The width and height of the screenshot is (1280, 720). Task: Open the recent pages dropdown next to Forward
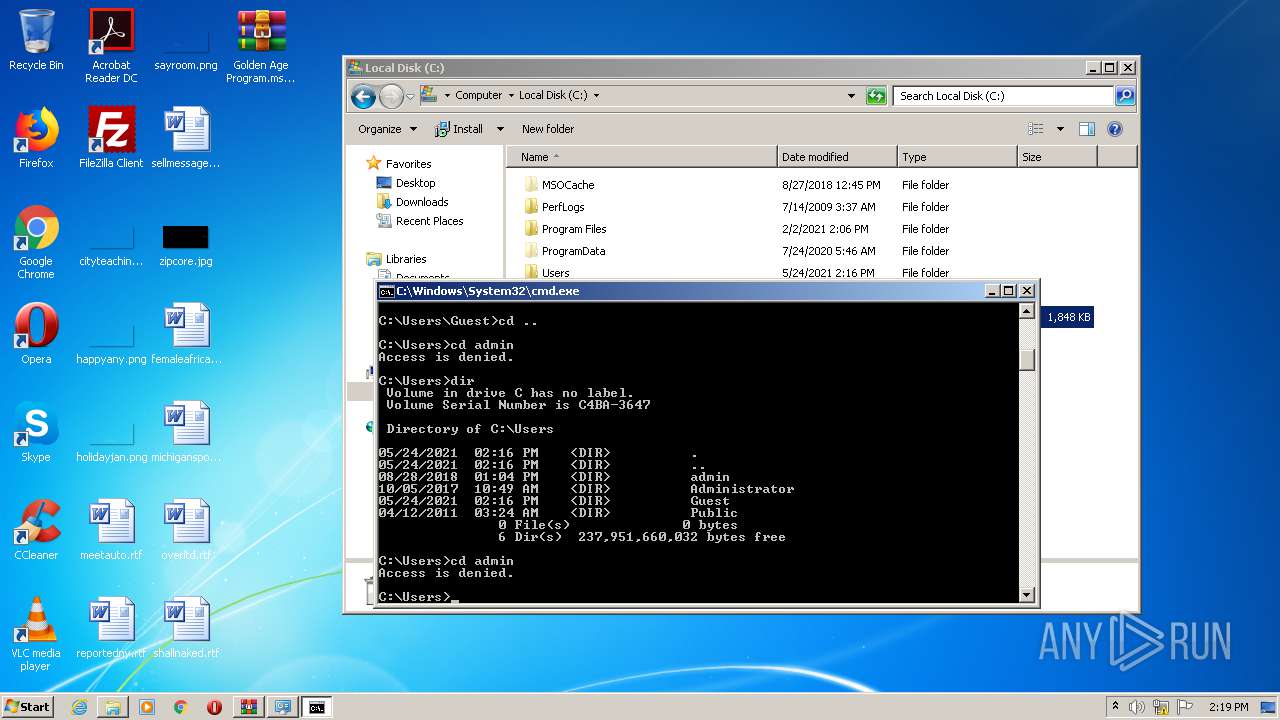(x=410, y=96)
